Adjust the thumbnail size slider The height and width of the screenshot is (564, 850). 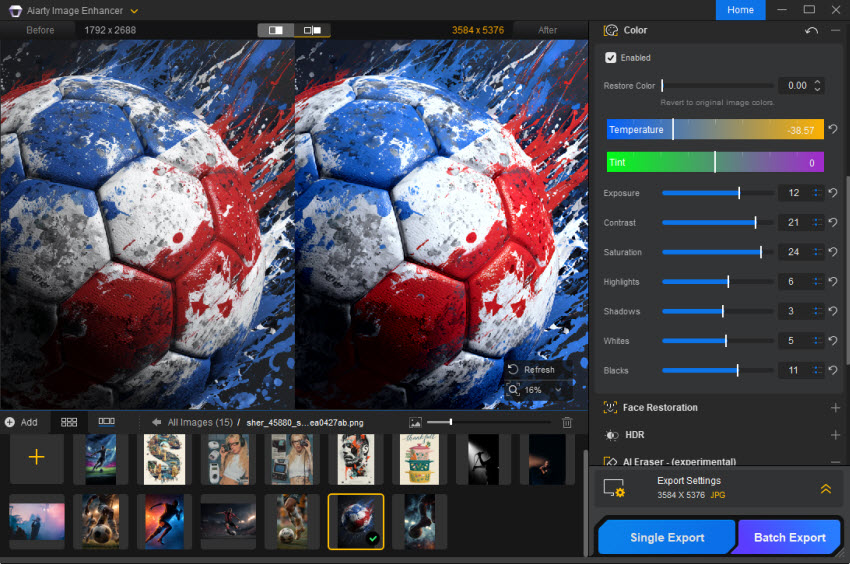[x=488, y=422]
